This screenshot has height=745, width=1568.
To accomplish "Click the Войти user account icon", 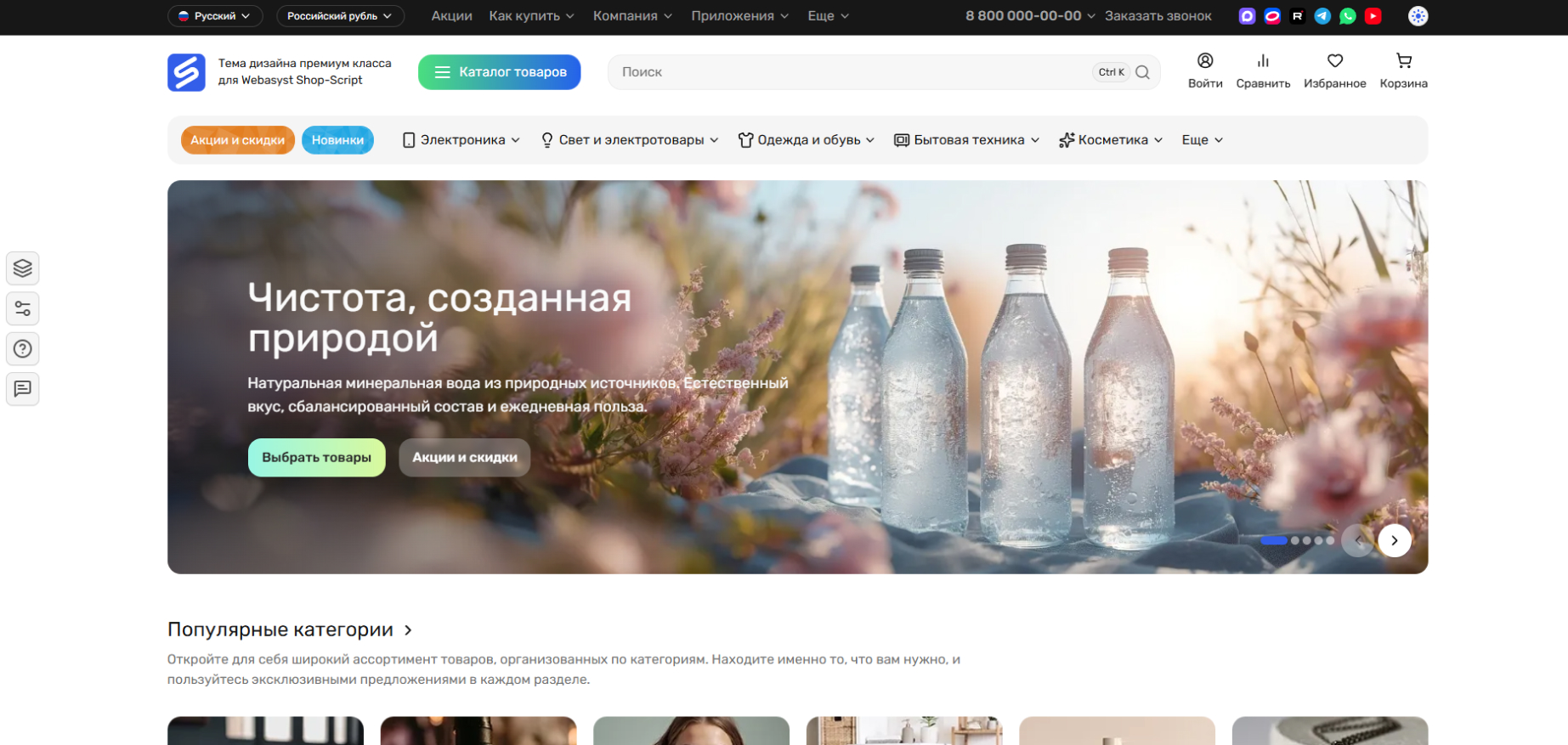I will [x=1204, y=62].
